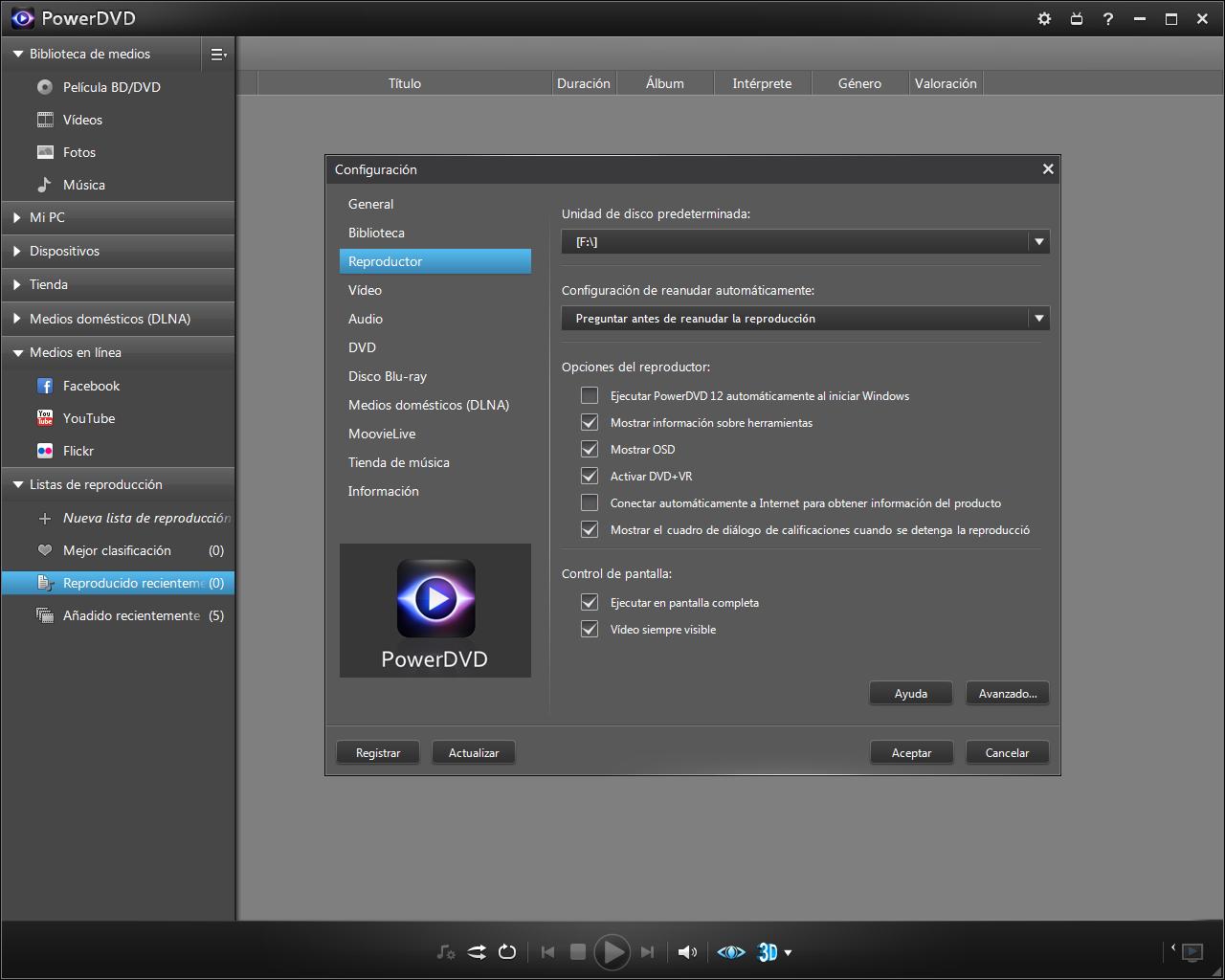Uncheck Activar DVD+VR

pos(590,476)
